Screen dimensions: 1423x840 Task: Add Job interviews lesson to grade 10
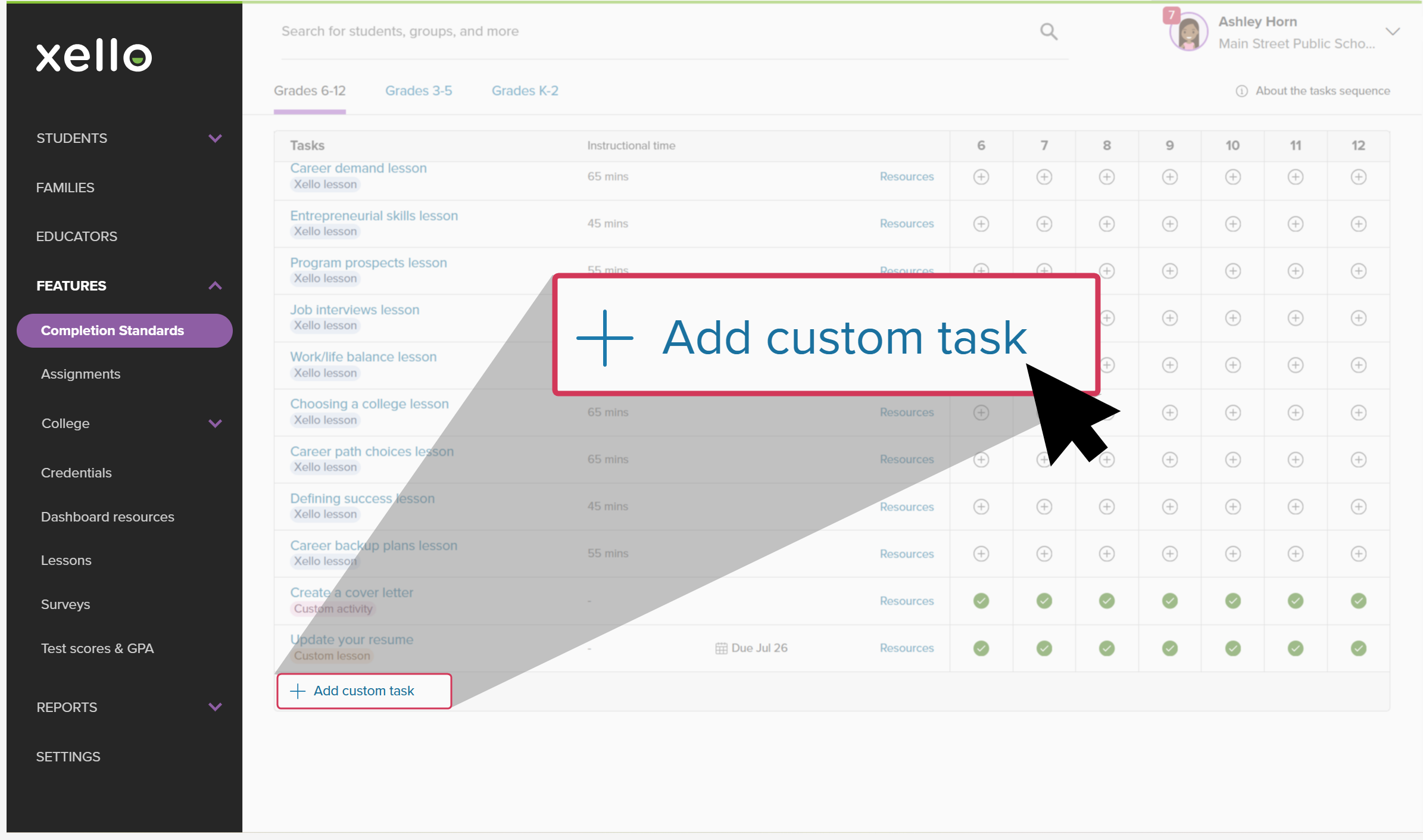[x=1233, y=318]
